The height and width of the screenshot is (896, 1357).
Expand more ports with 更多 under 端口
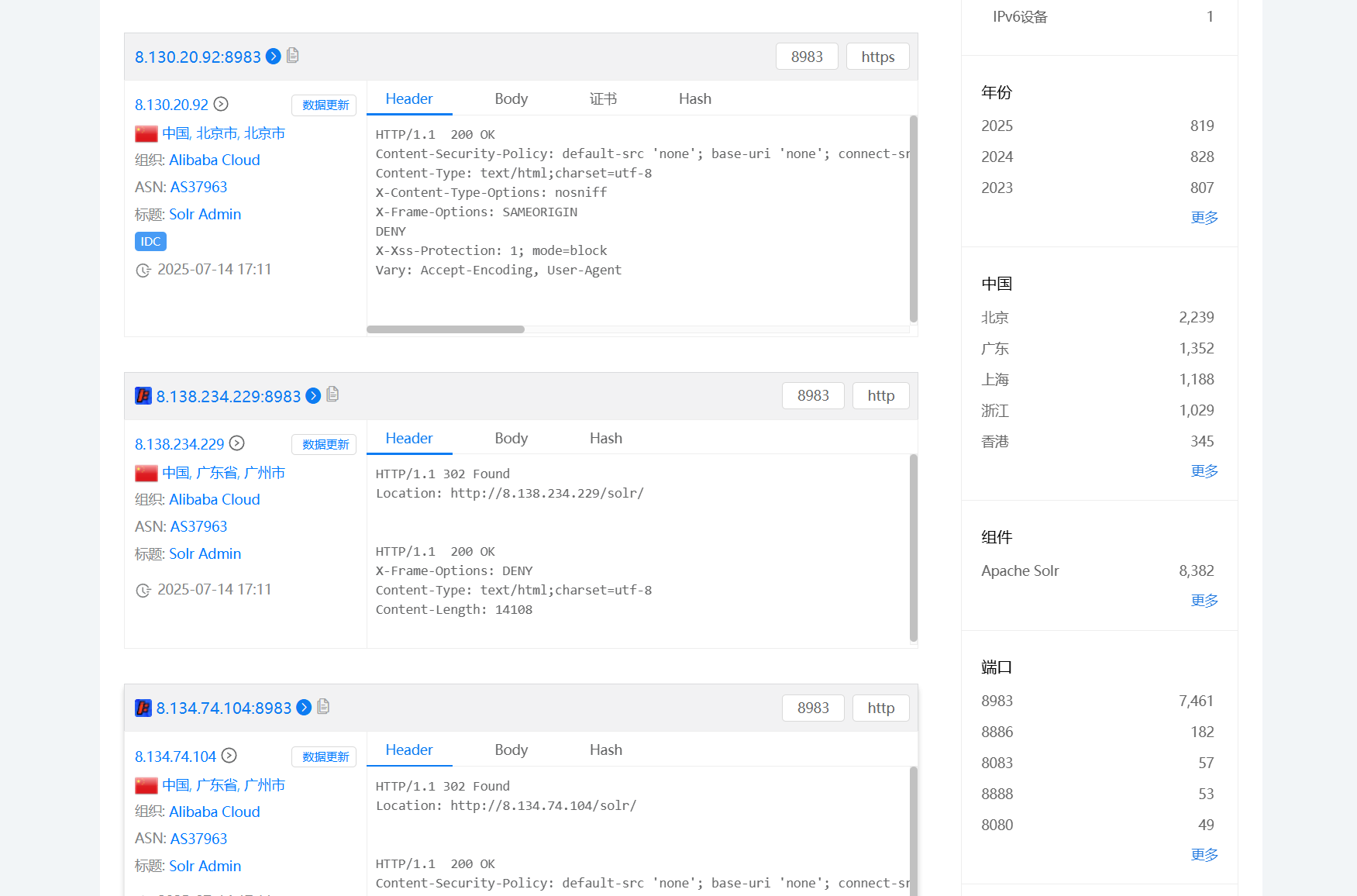(1204, 855)
